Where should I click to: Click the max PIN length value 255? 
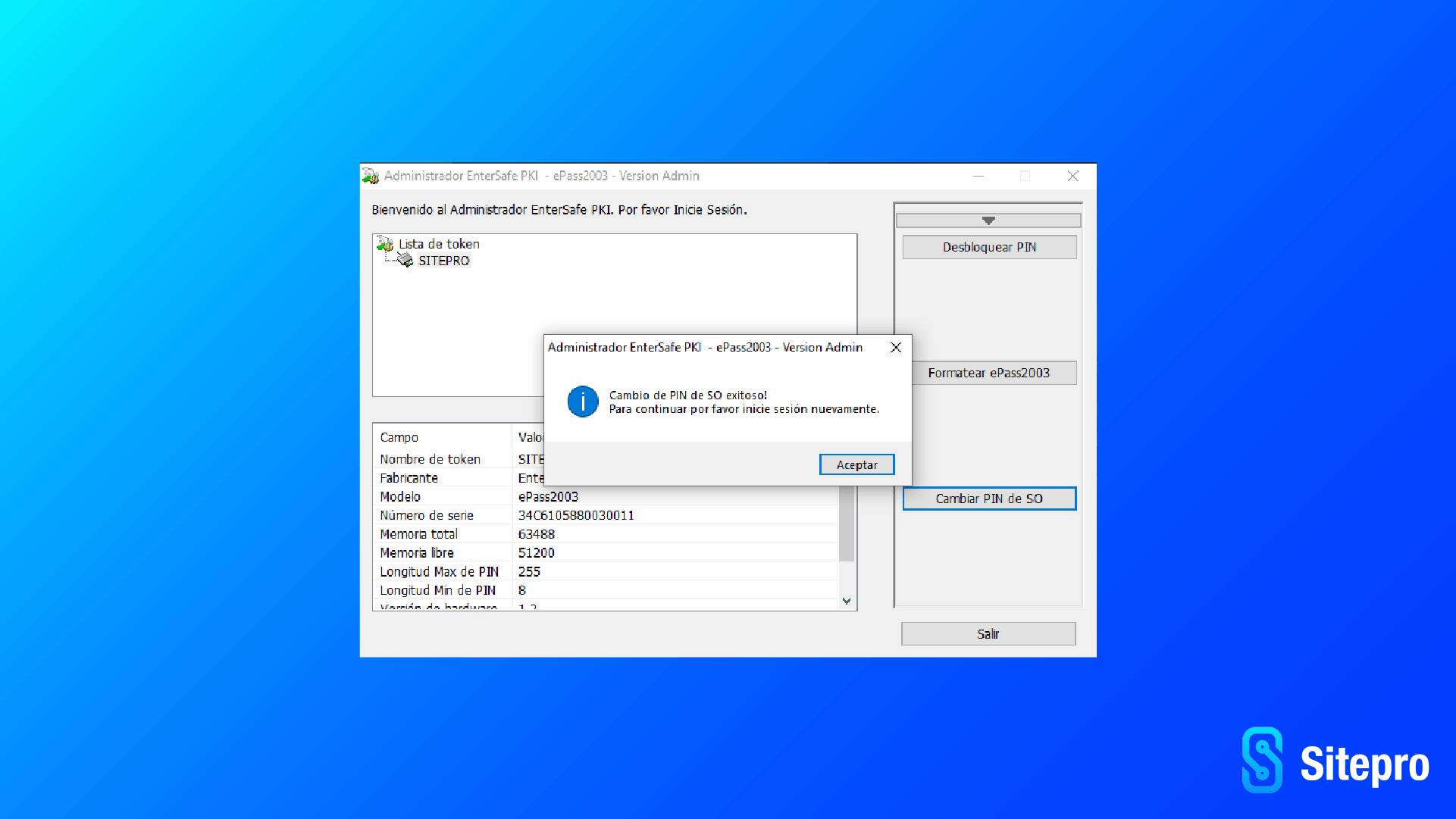529,572
